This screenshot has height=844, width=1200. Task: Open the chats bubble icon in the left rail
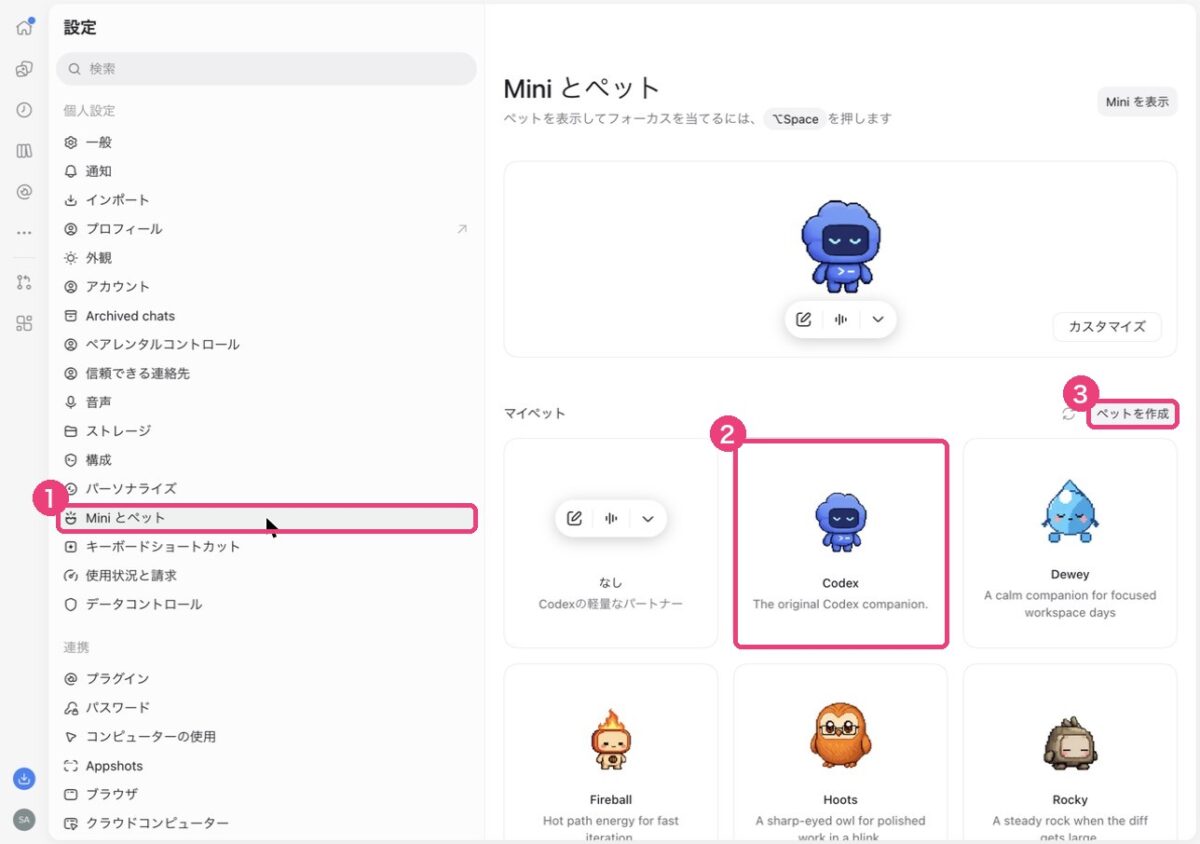pos(24,69)
